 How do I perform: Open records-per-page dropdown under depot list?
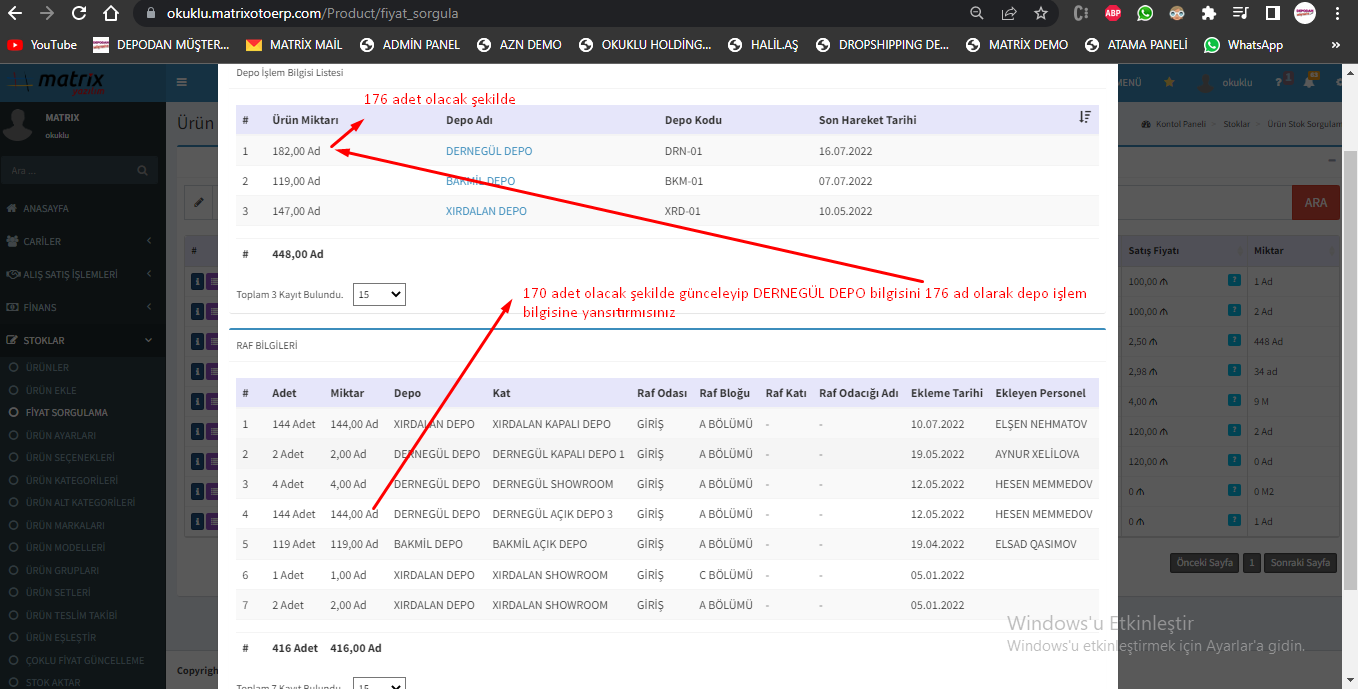click(x=379, y=295)
